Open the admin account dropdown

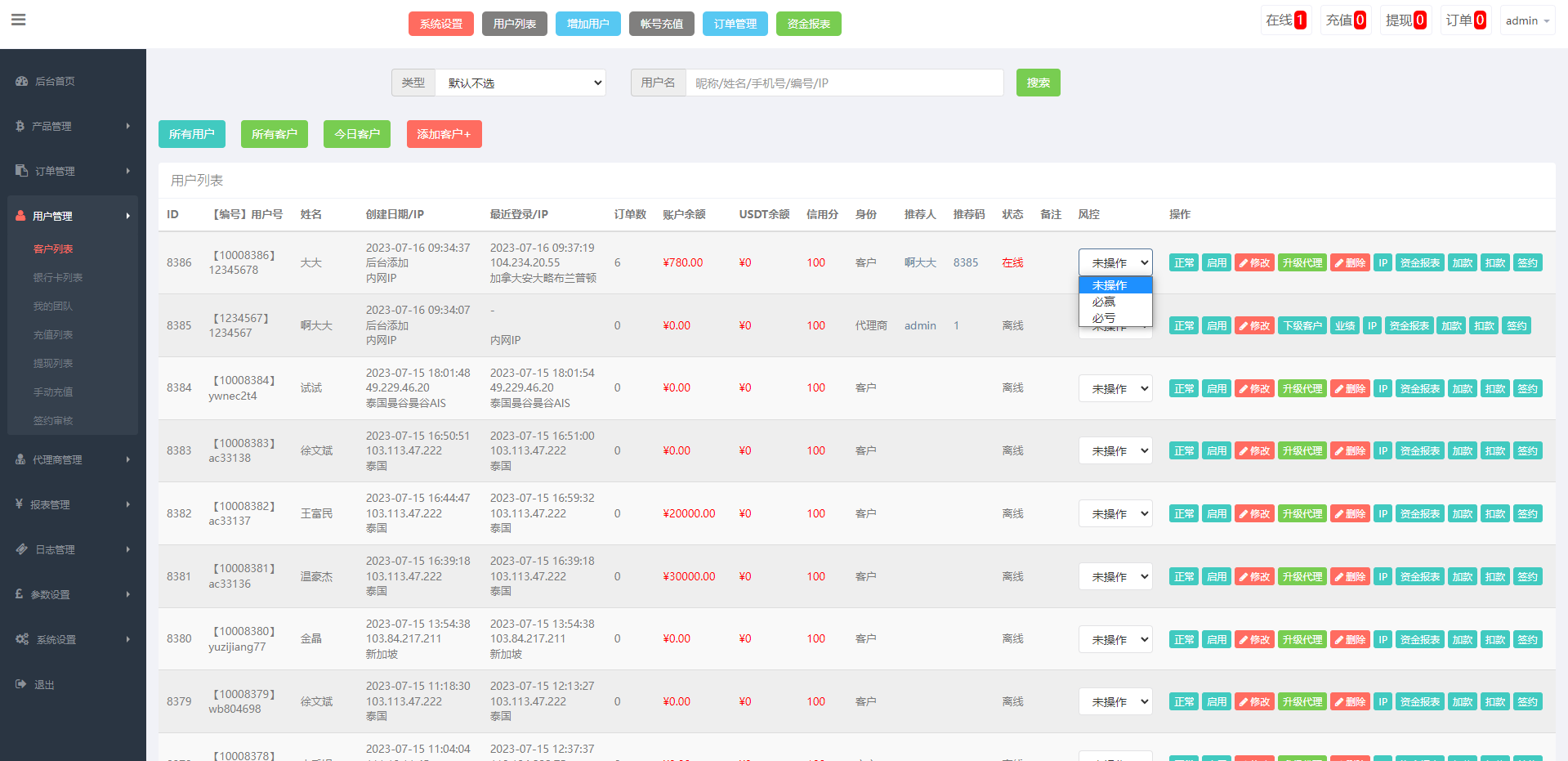[x=1526, y=20]
